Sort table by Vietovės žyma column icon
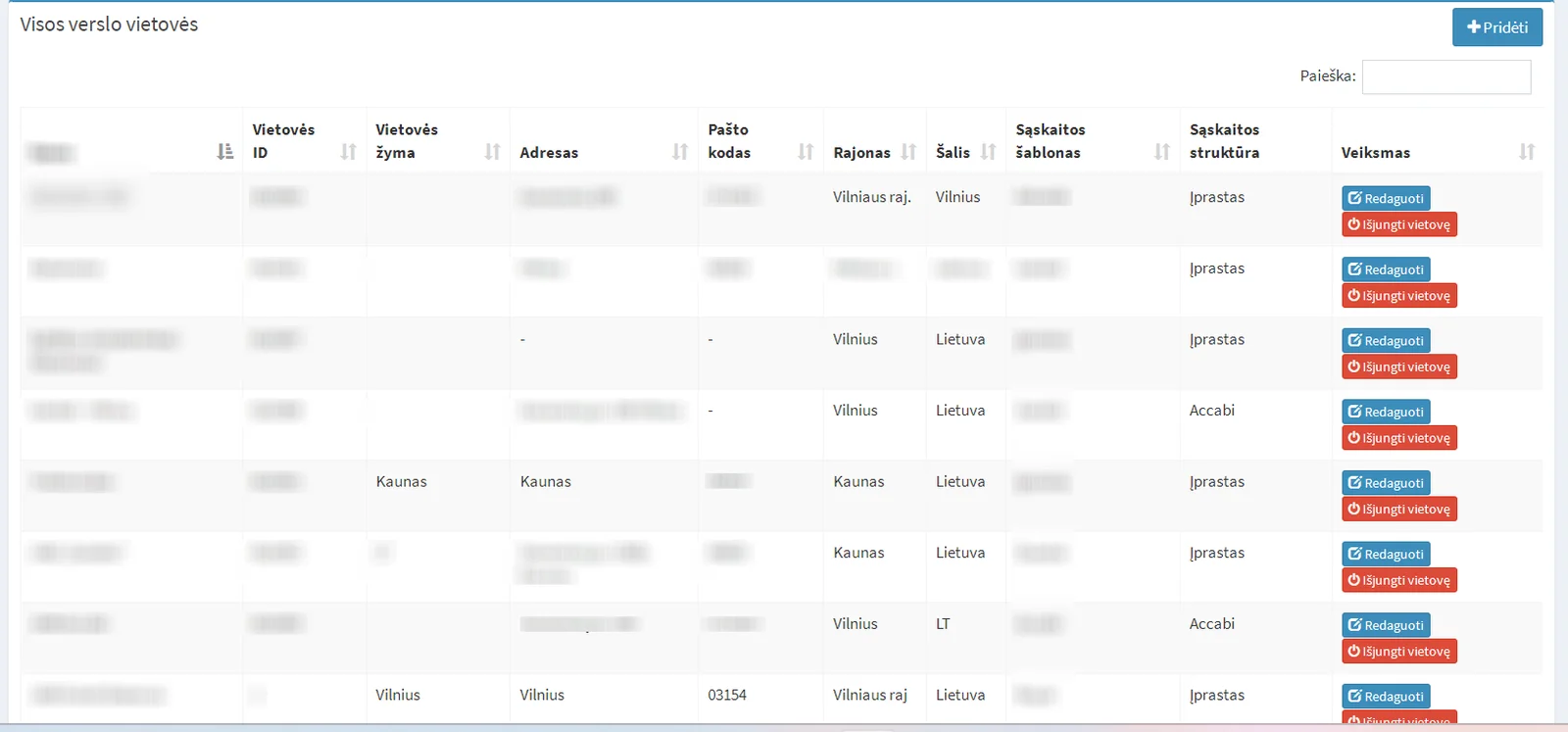 [x=492, y=152]
